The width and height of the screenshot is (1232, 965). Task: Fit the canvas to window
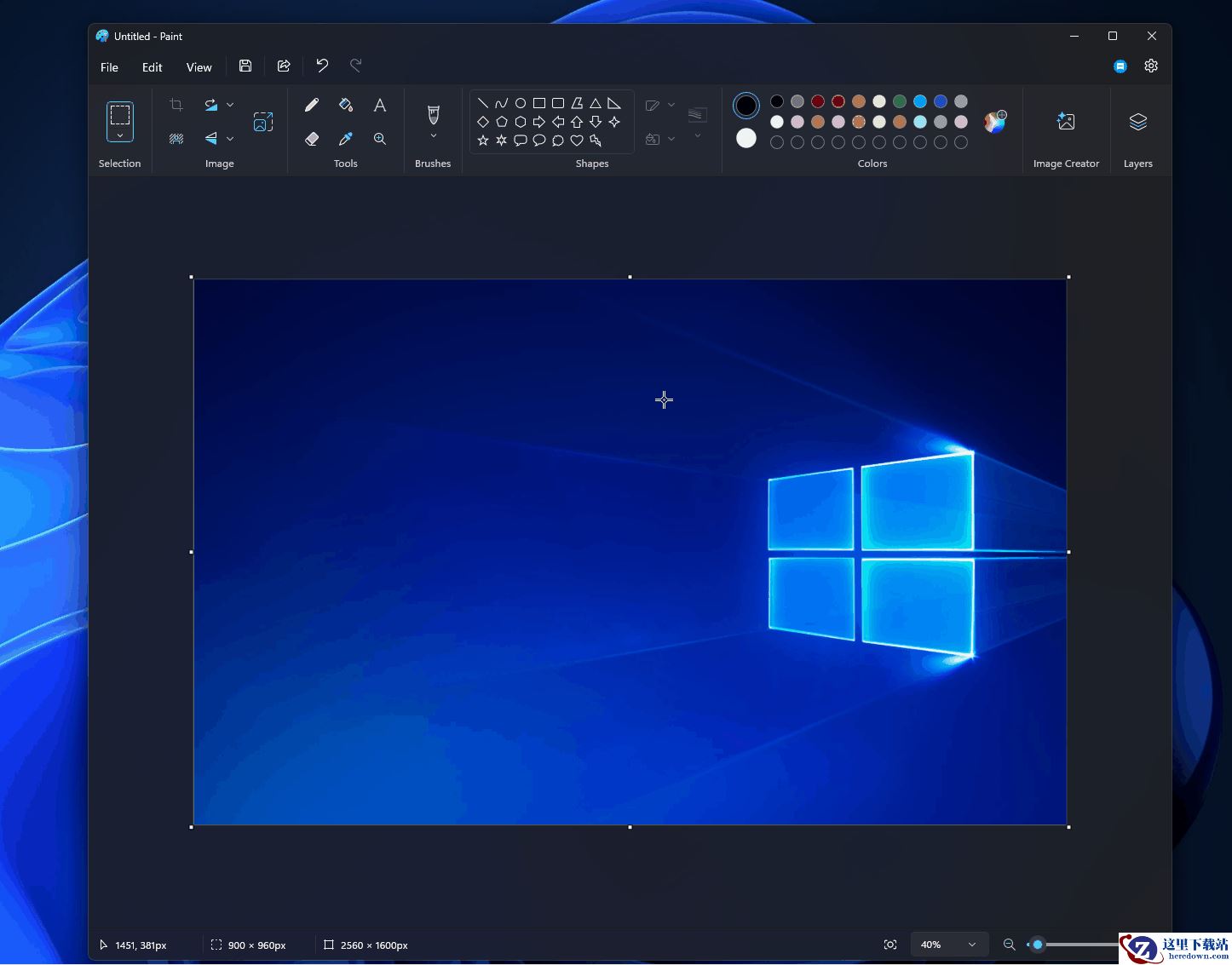(890, 945)
